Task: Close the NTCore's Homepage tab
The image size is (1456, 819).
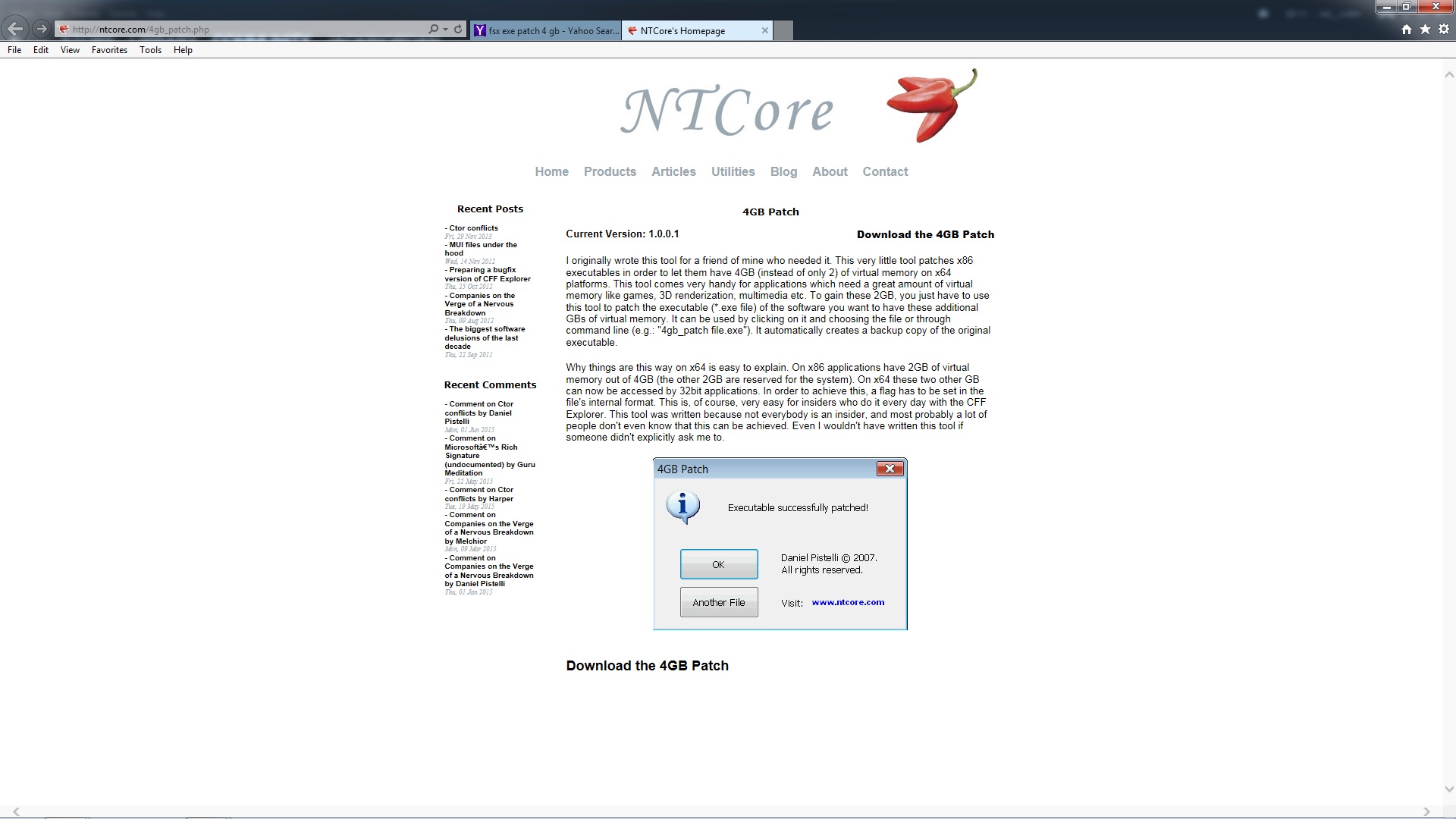Action: coord(764,30)
